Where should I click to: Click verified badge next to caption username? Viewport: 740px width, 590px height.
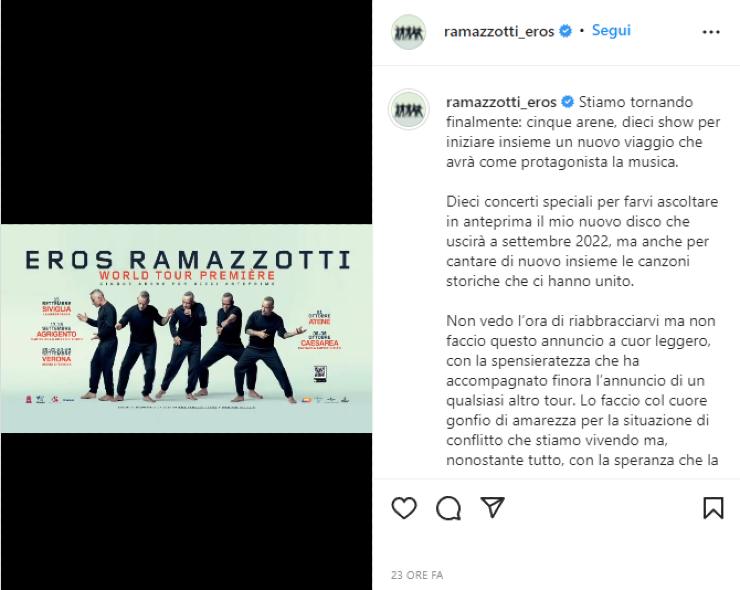click(568, 101)
